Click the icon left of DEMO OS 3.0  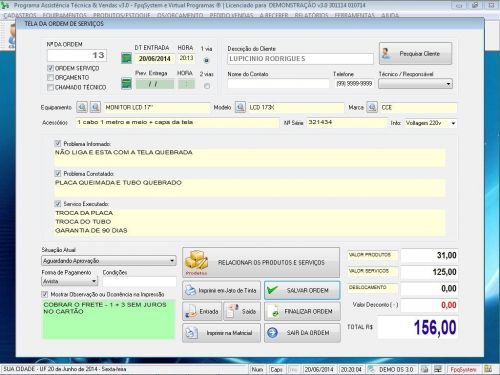[371, 369]
